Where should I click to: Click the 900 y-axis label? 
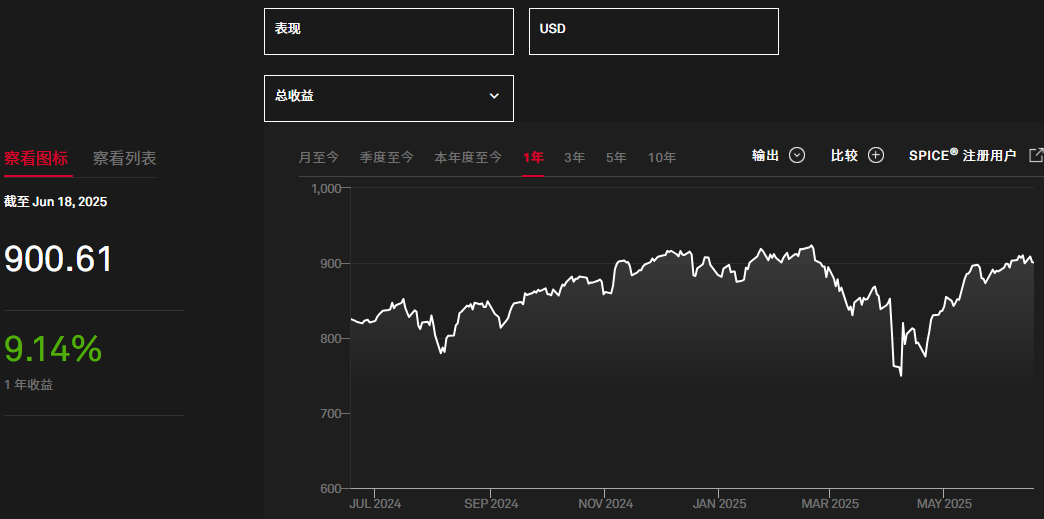tap(332, 264)
